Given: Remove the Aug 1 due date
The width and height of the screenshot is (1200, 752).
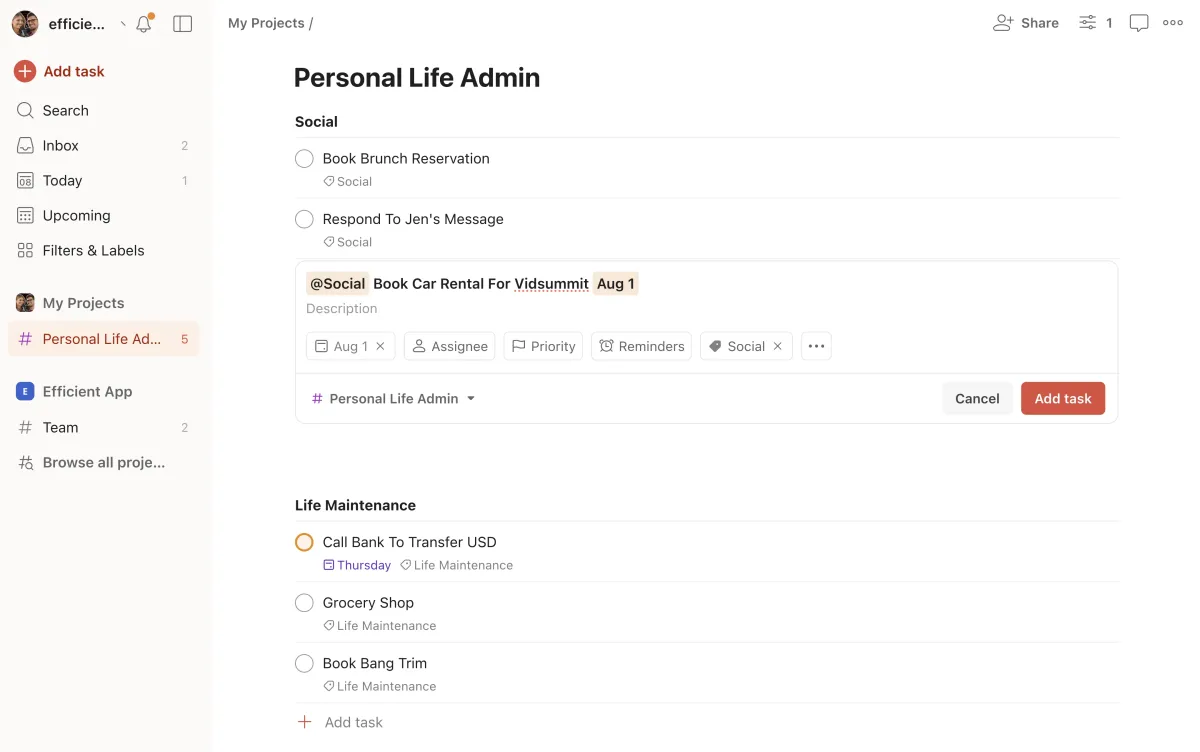Looking at the screenshot, I should (x=380, y=346).
